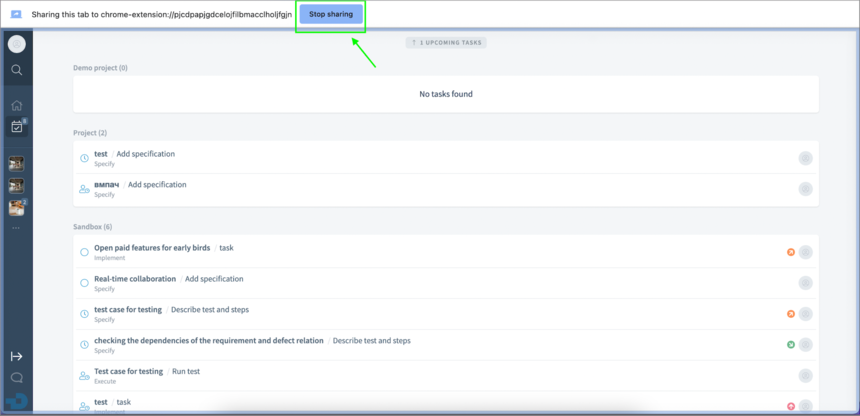Select the first project thumbnail in sidebar

pyautogui.click(x=17, y=164)
